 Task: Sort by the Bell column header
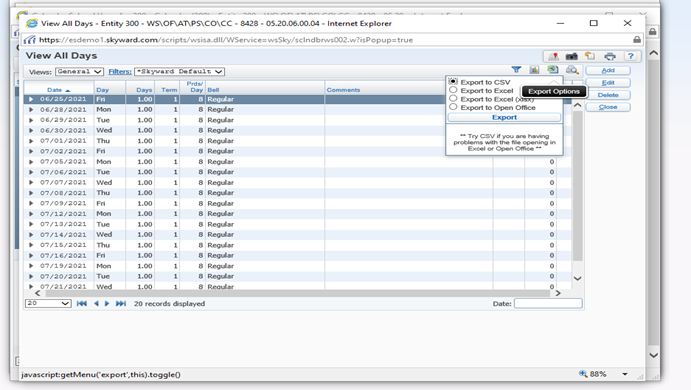(x=213, y=90)
